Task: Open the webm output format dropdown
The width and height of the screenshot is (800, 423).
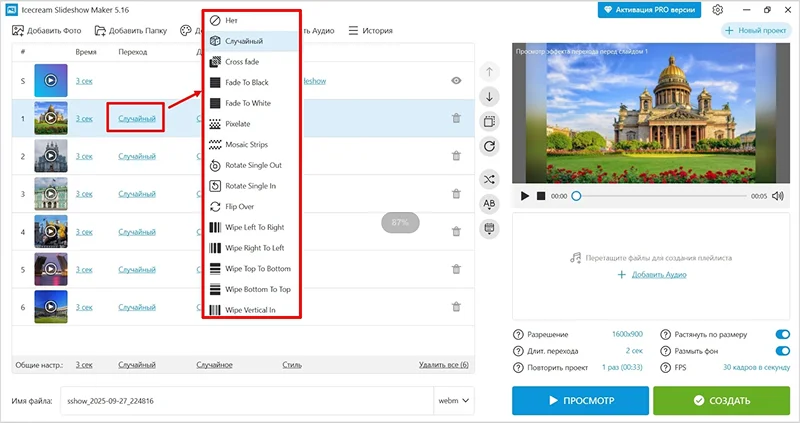Action: click(454, 401)
